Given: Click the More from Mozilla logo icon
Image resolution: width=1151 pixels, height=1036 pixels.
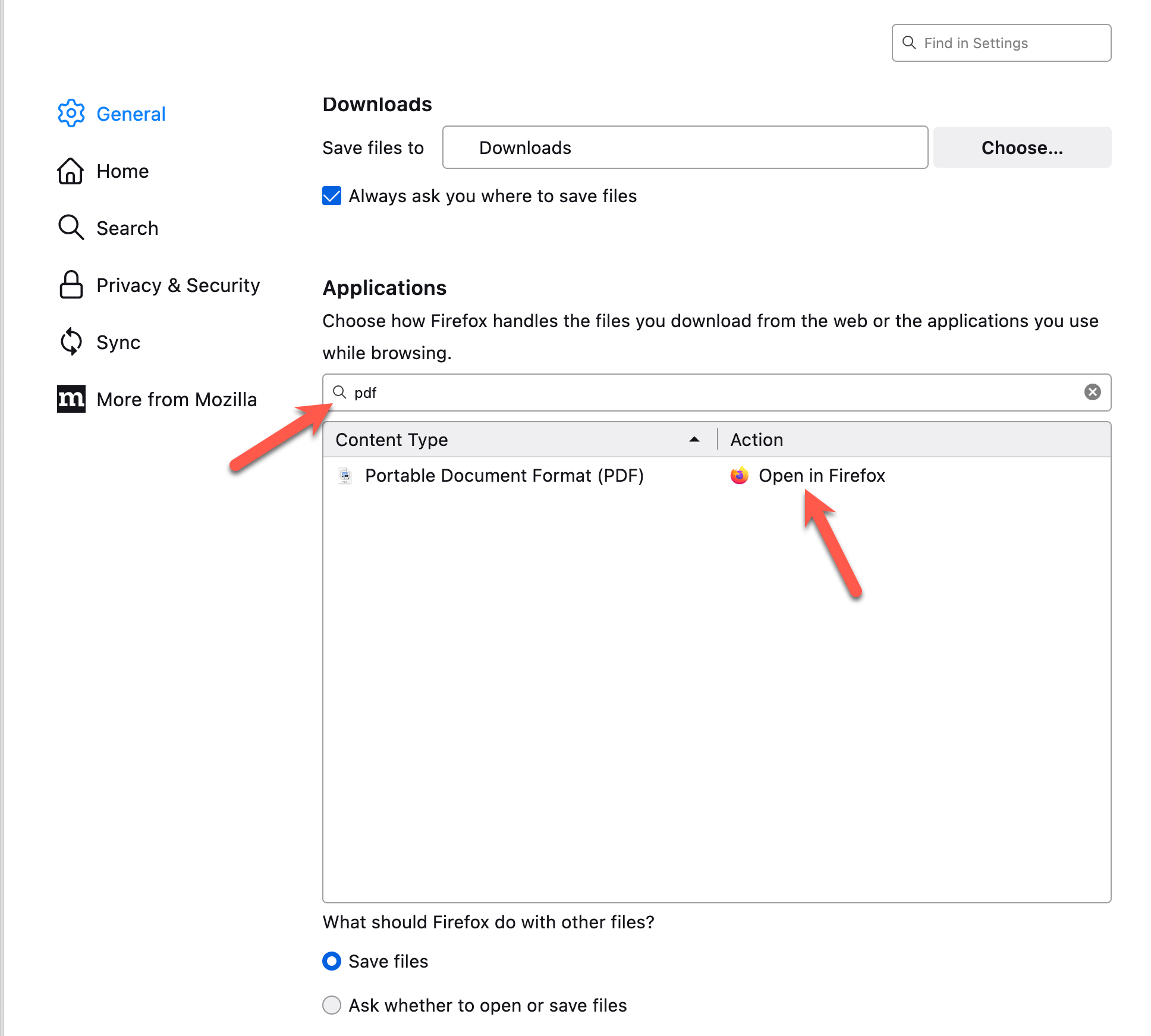Looking at the screenshot, I should (71, 399).
